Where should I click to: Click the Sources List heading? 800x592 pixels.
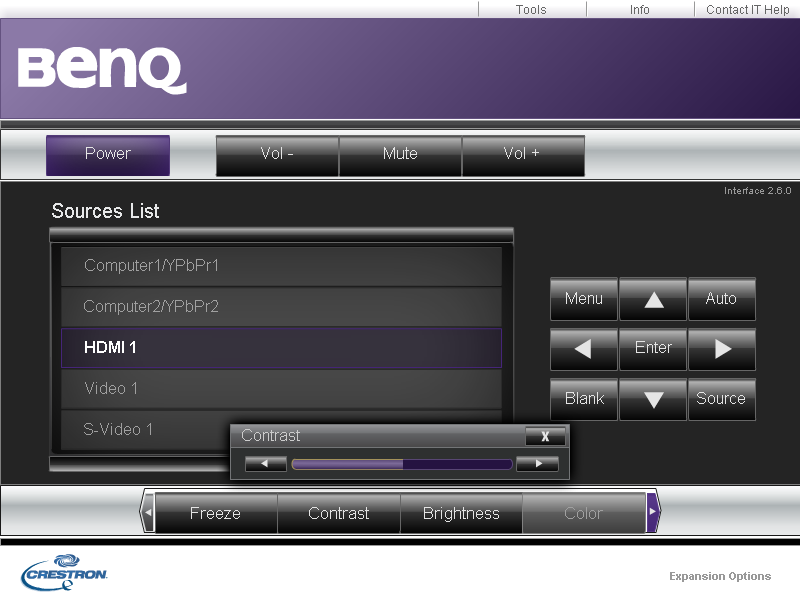coord(106,211)
